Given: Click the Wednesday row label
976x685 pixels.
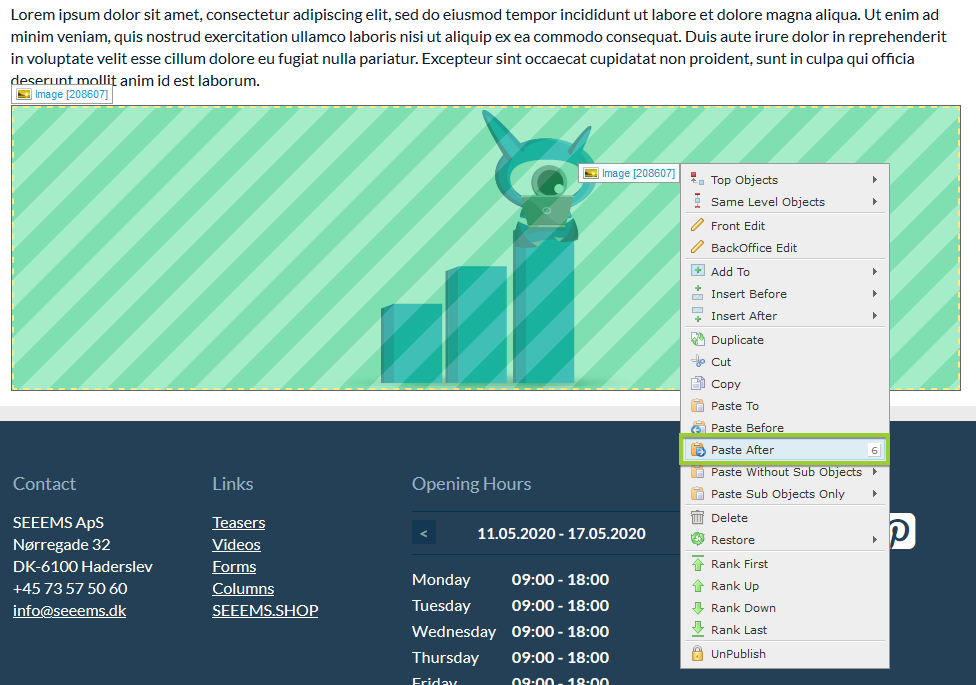Looking at the screenshot, I should click(x=454, y=631).
